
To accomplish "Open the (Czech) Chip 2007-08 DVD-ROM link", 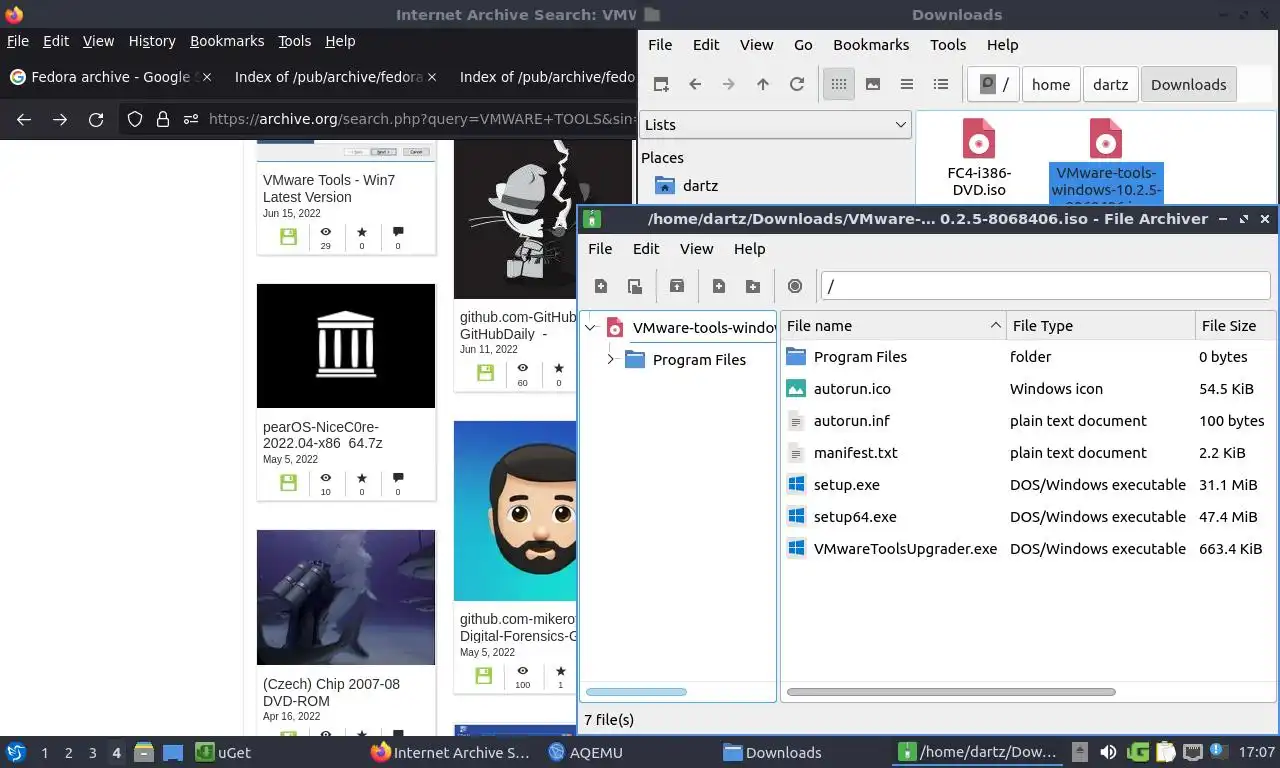I will tap(331, 692).
